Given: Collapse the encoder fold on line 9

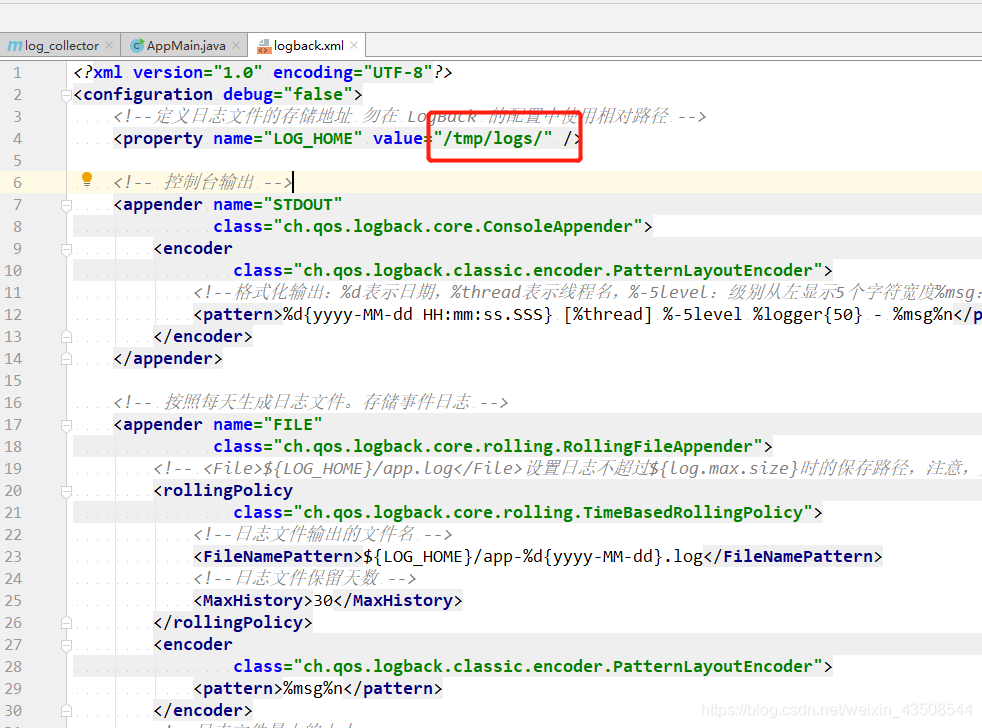Looking at the screenshot, I should pyautogui.click(x=66, y=249).
